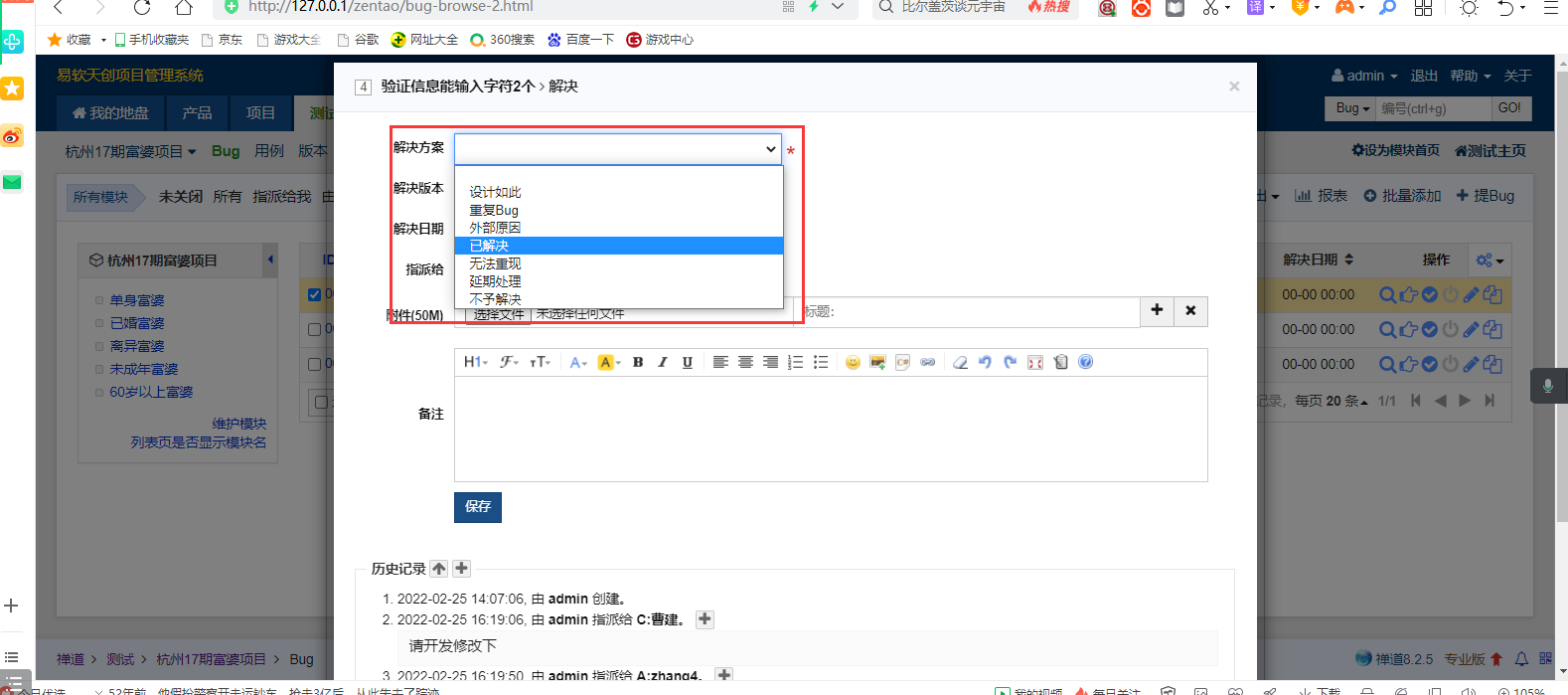The image size is (1568, 695).
Task: Select 设计如此 resolution option
Action: pyautogui.click(x=619, y=192)
